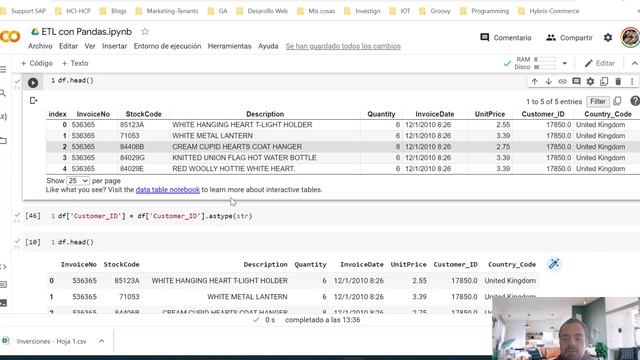Screen dimensions: 640x360
Task: Open data table help icon
Action: (x=635, y=101)
